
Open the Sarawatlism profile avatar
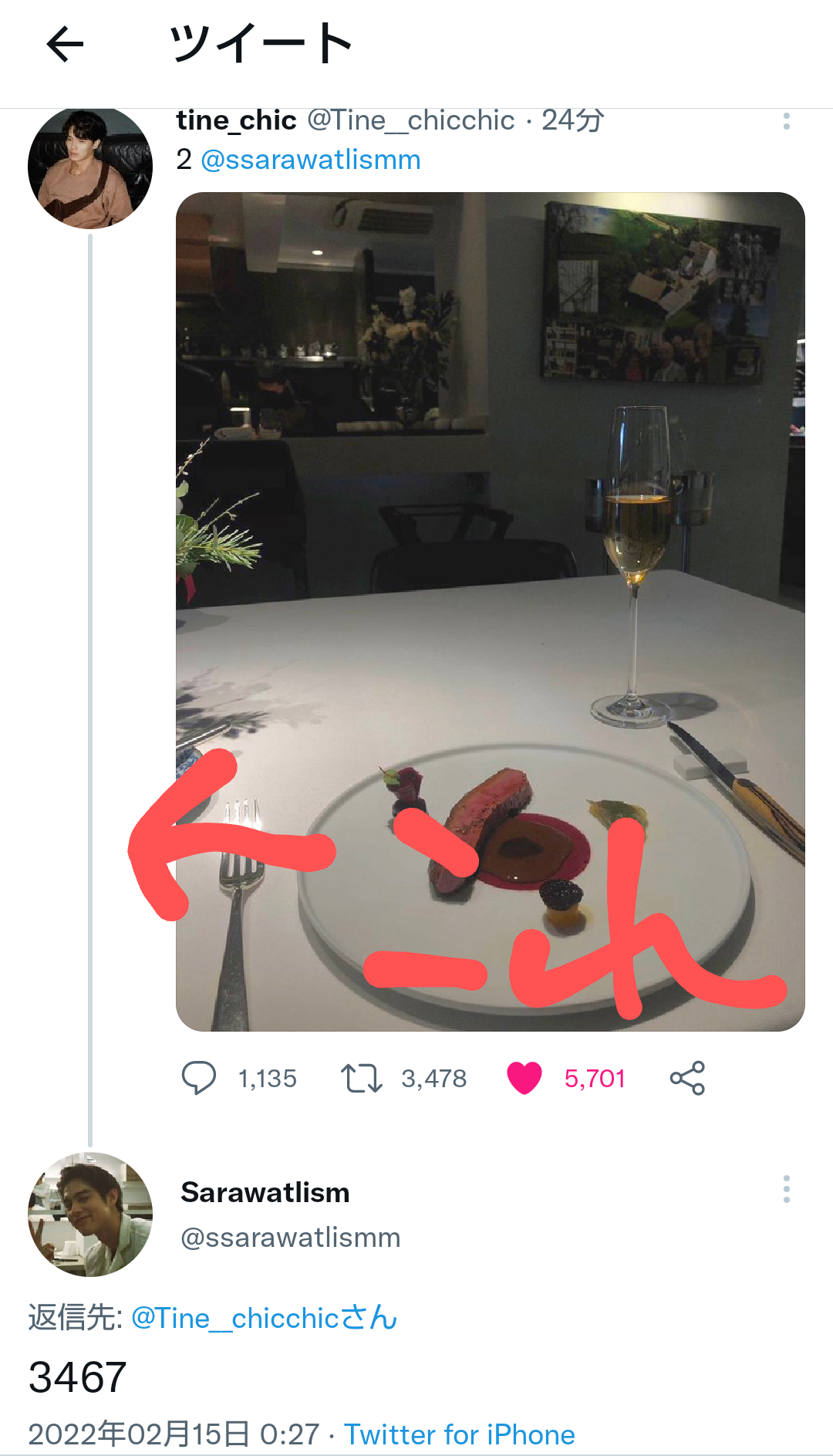(x=90, y=1214)
